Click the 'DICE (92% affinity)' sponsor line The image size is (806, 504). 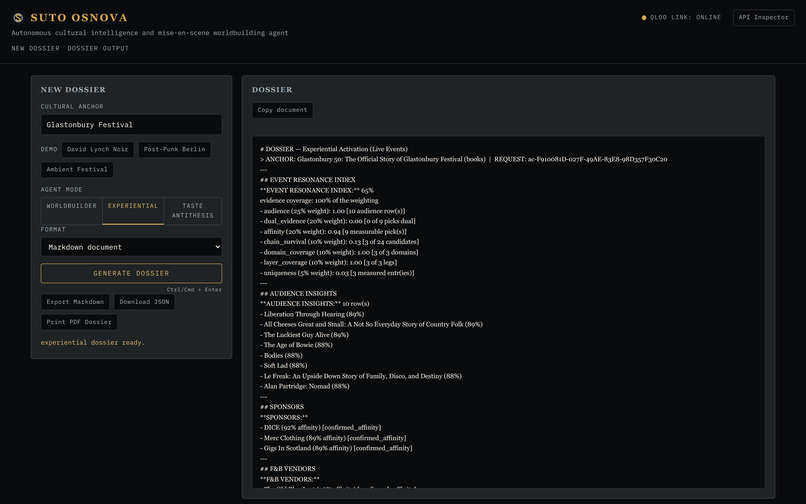coord(320,427)
